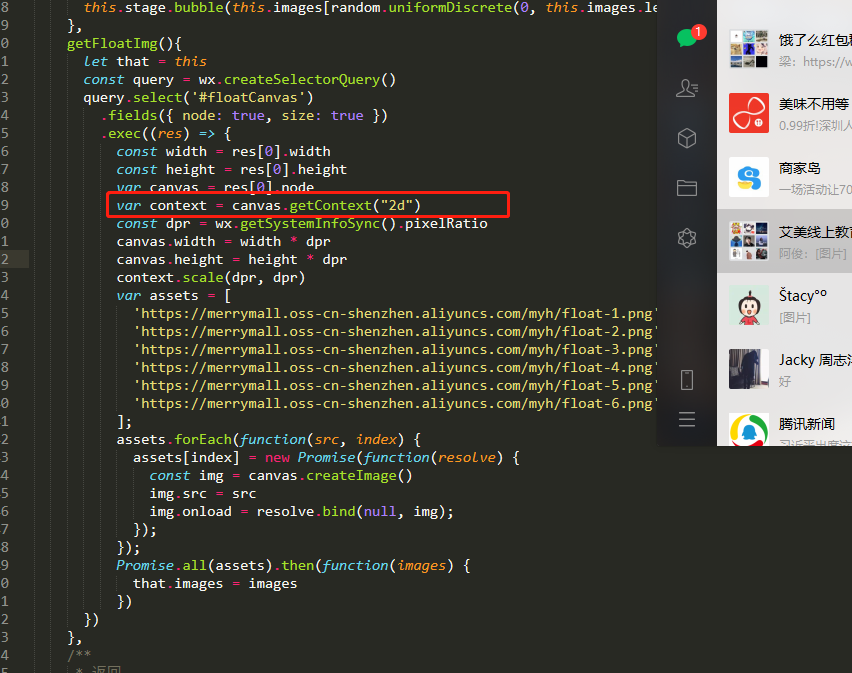Click the canvas.getContext("2d") line

coord(268,205)
